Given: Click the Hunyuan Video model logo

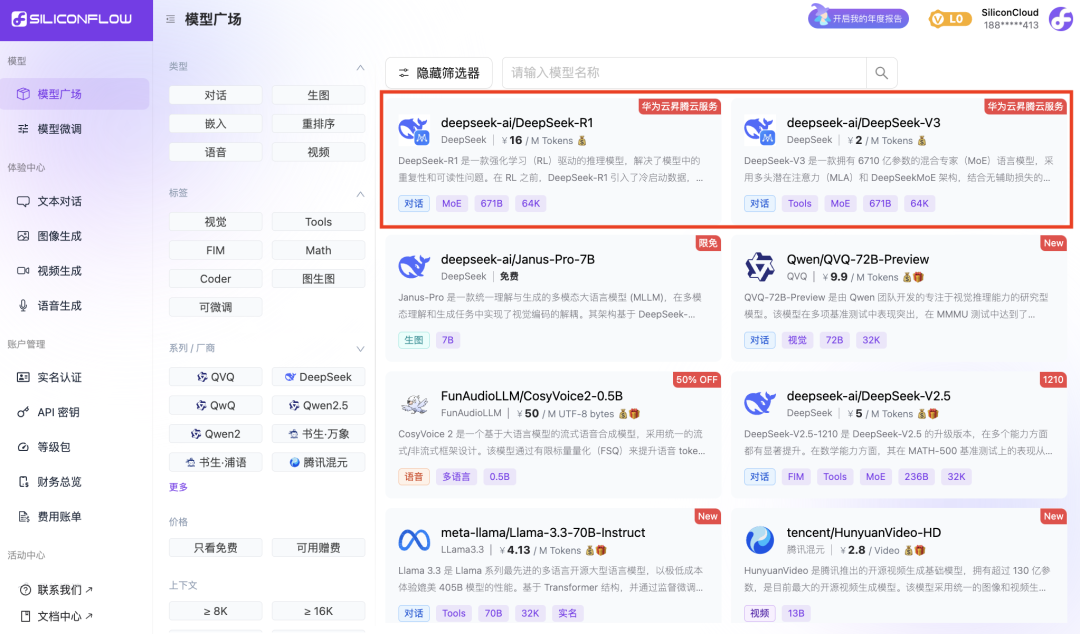Looking at the screenshot, I should [760, 540].
